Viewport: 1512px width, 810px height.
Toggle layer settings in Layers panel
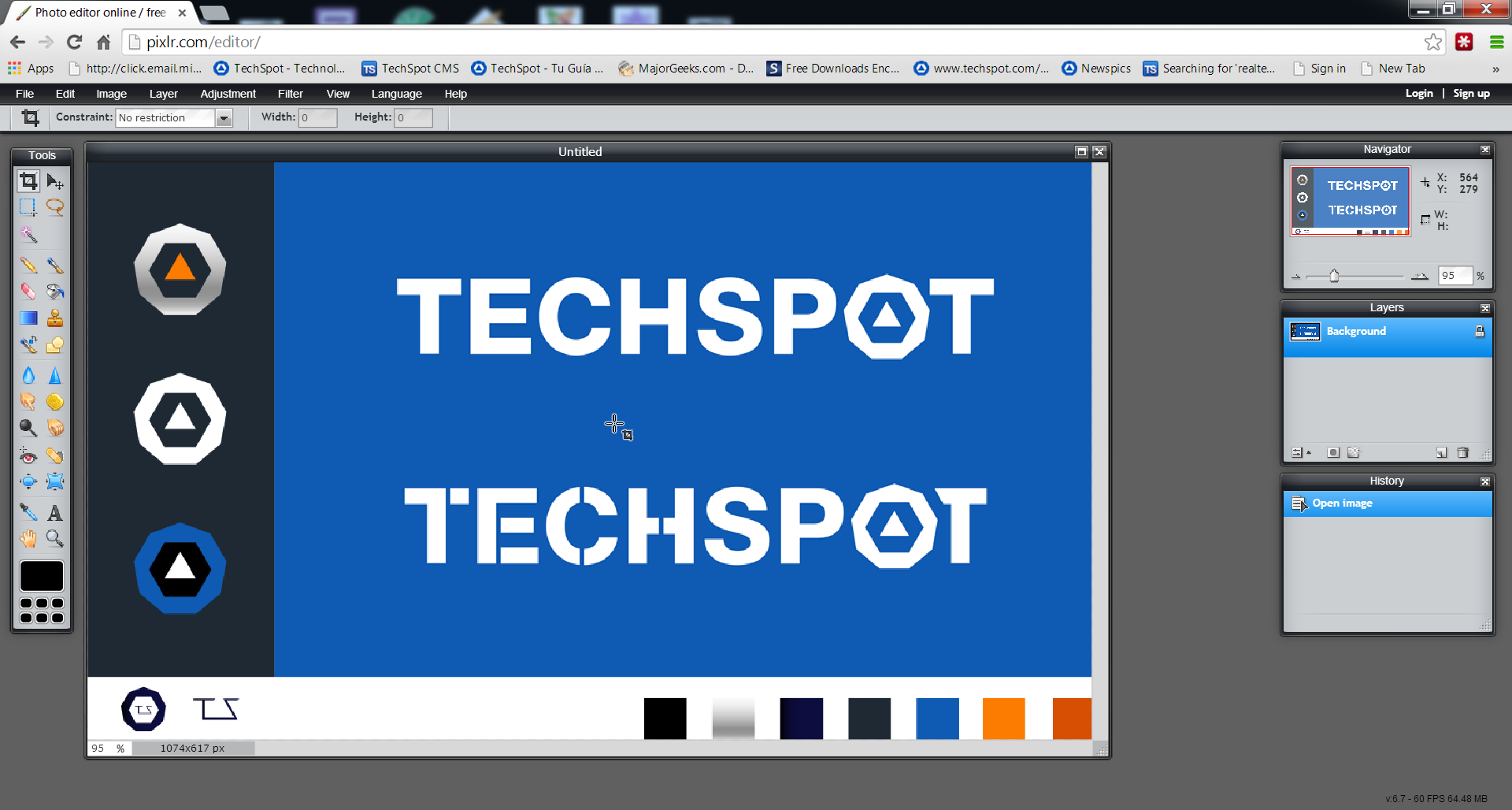click(x=1298, y=452)
